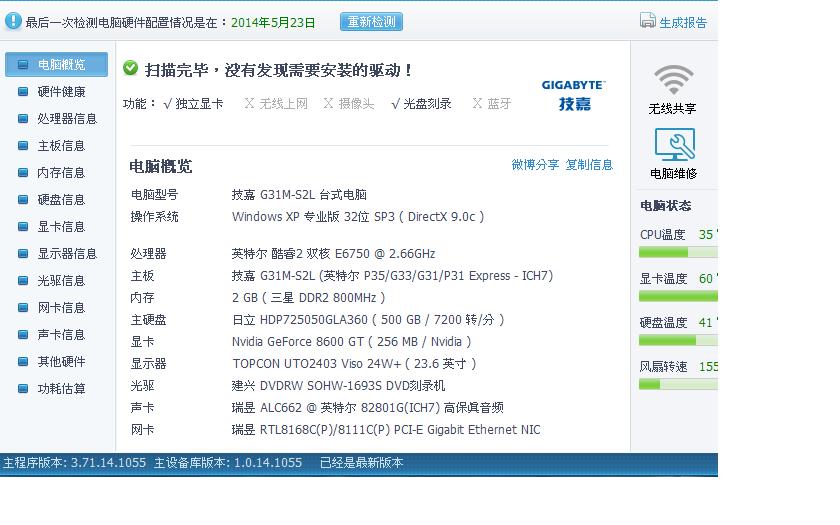Open the 处理器信息 menu item
This screenshot has height=525, width=840.
click(x=68, y=118)
